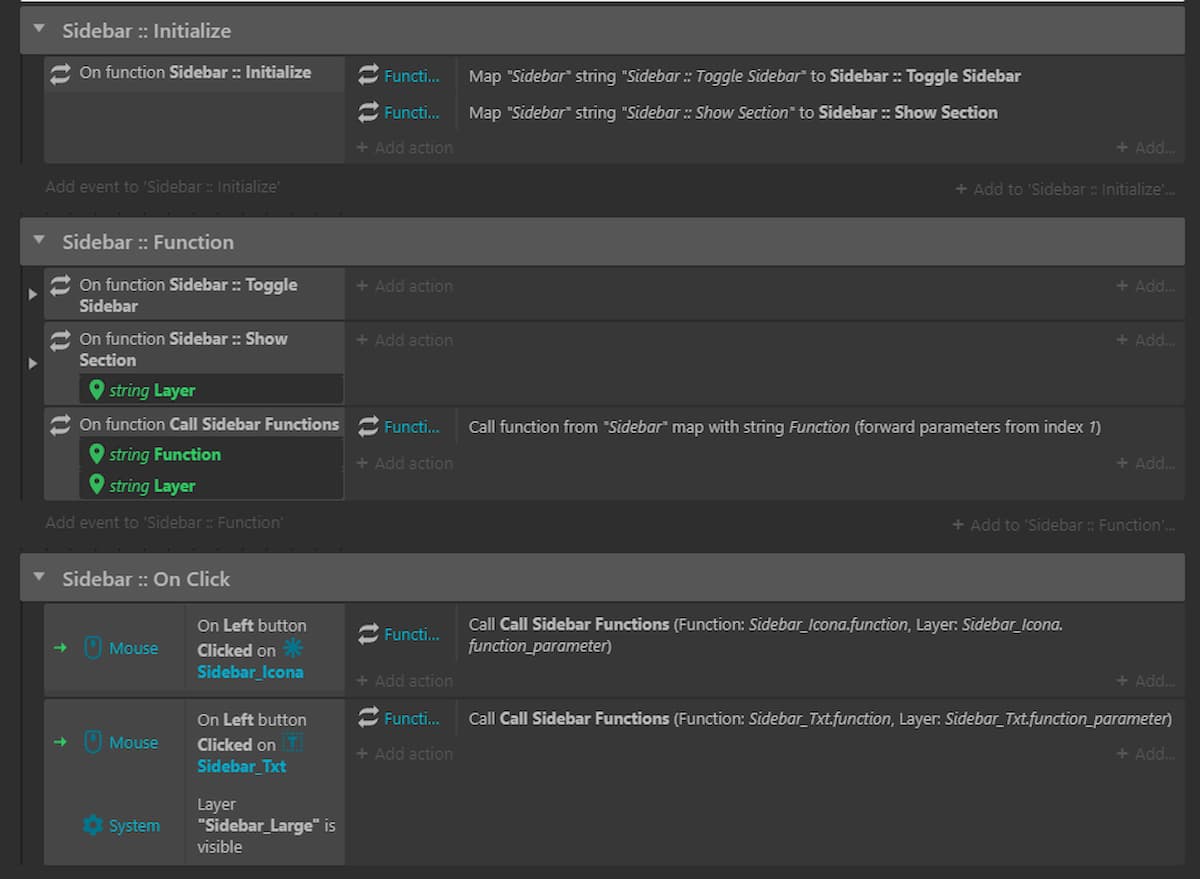The height and width of the screenshot is (879, 1200).
Task: Add action under Sidebar_Txt click event
Action: click(404, 754)
